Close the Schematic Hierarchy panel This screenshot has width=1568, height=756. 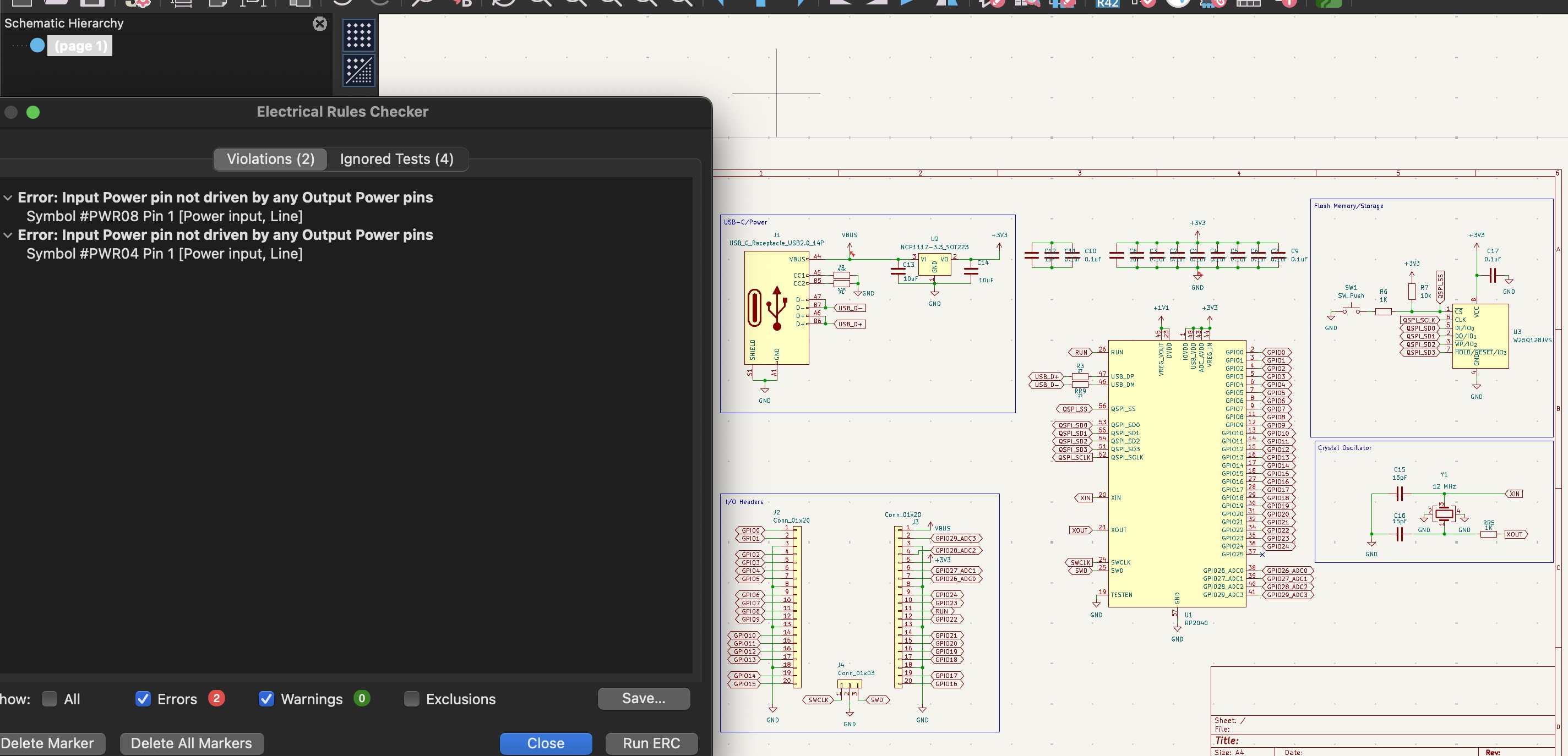pos(319,24)
